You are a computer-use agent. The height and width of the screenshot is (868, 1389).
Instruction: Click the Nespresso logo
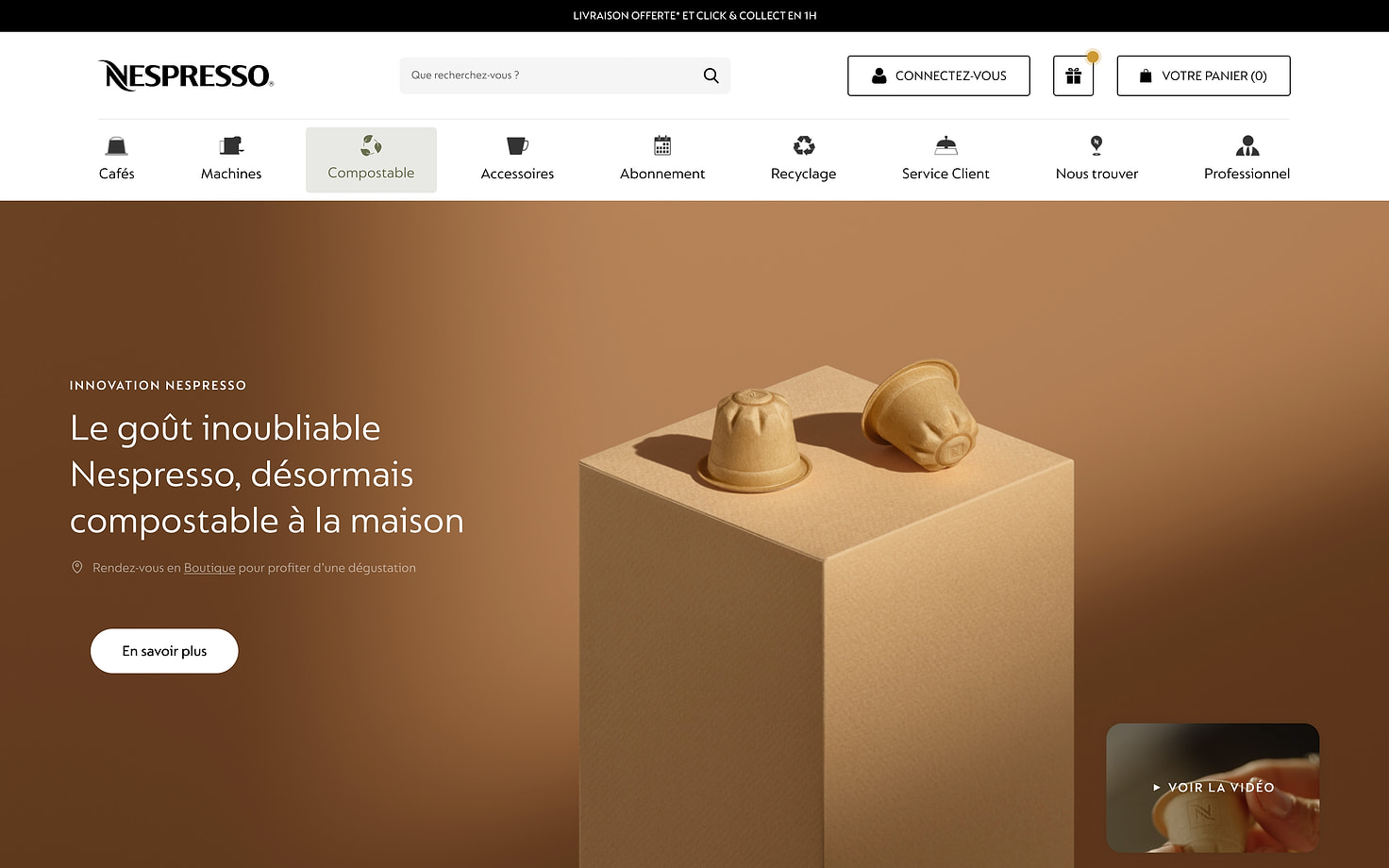[186, 75]
